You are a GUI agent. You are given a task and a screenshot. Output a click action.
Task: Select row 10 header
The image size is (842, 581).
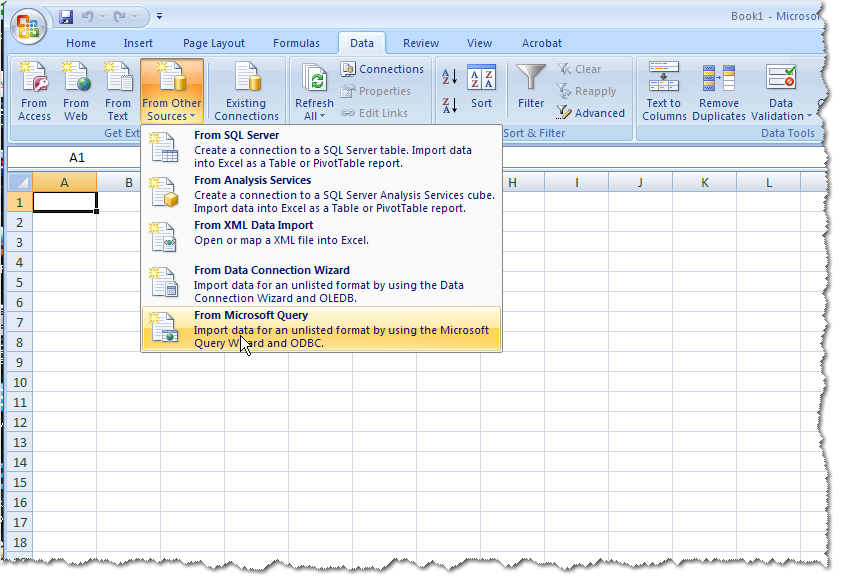(20, 382)
